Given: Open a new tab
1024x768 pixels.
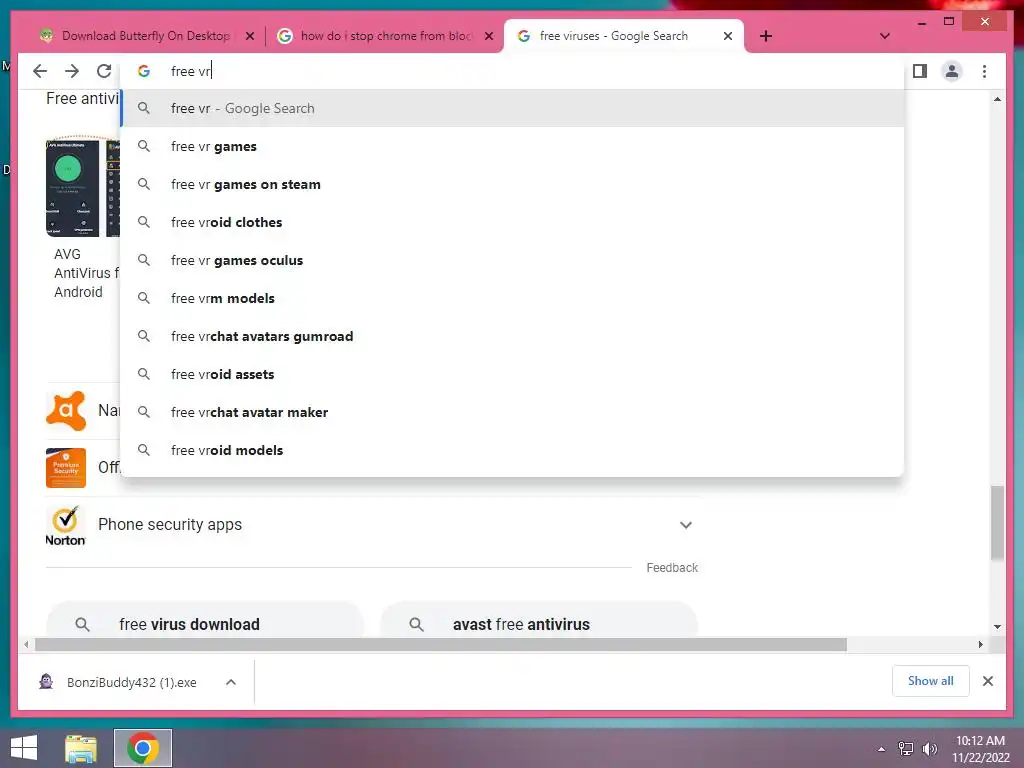Looking at the screenshot, I should click(x=766, y=36).
